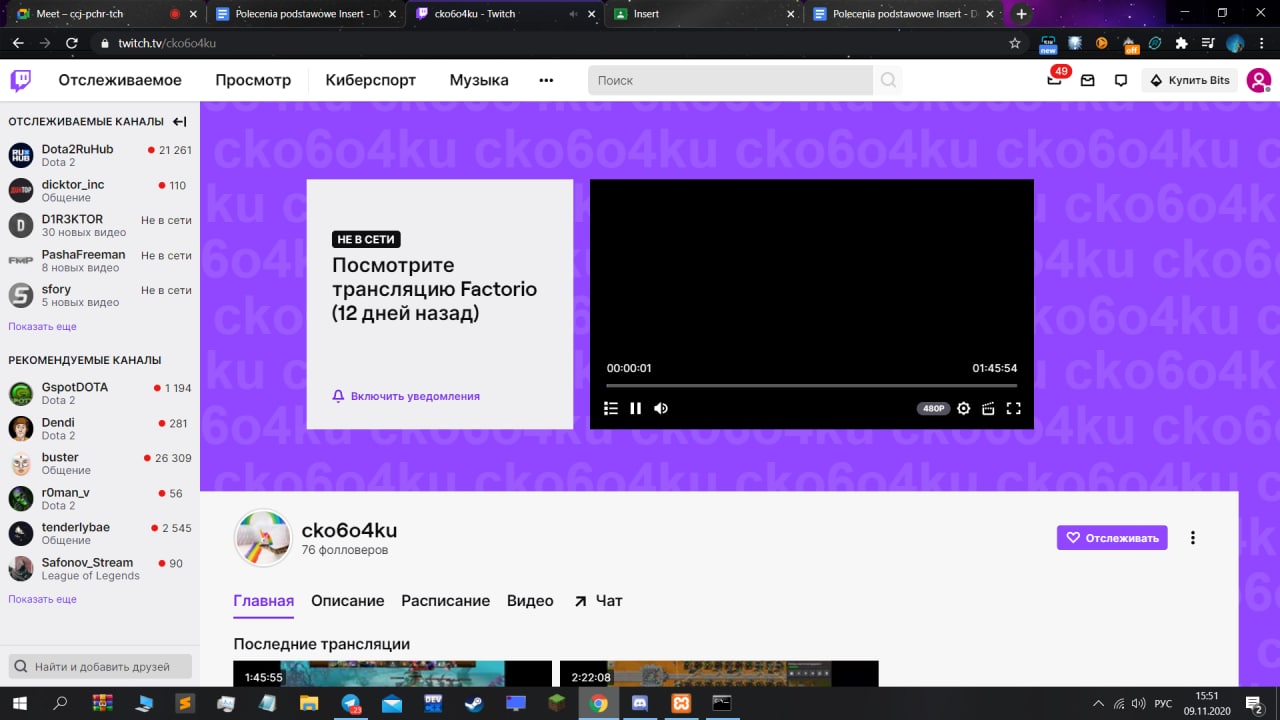Open system tray volume icon

[x=1139, y=703]
